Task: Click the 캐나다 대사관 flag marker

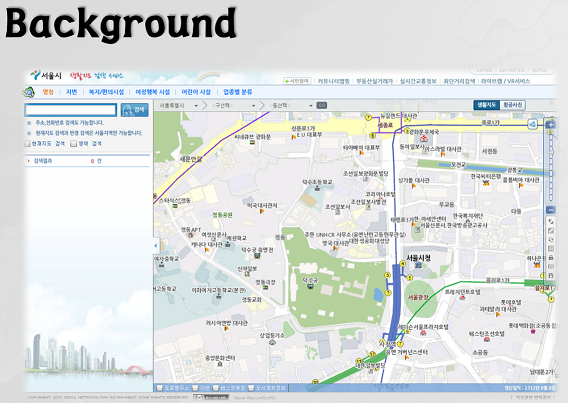Action: 207,250
